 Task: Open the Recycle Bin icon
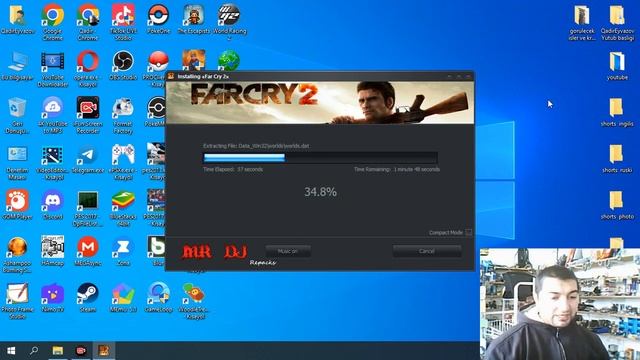click(x=18, y=116)
